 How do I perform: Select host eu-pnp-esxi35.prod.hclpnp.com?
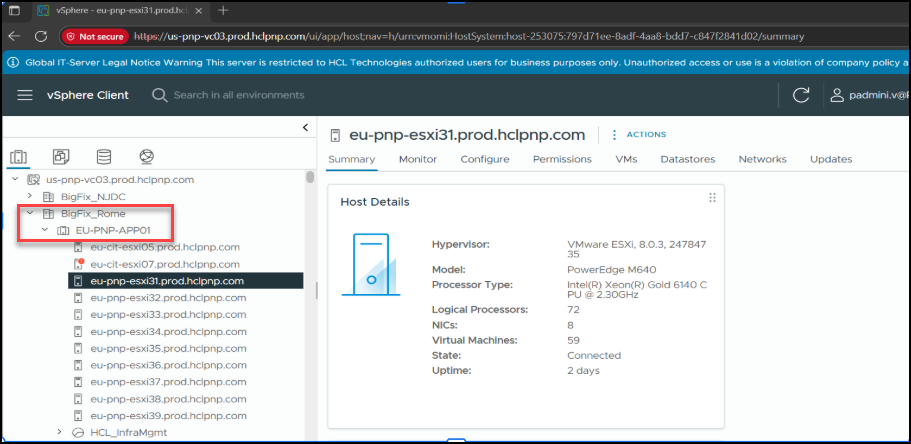pos(168,349)
